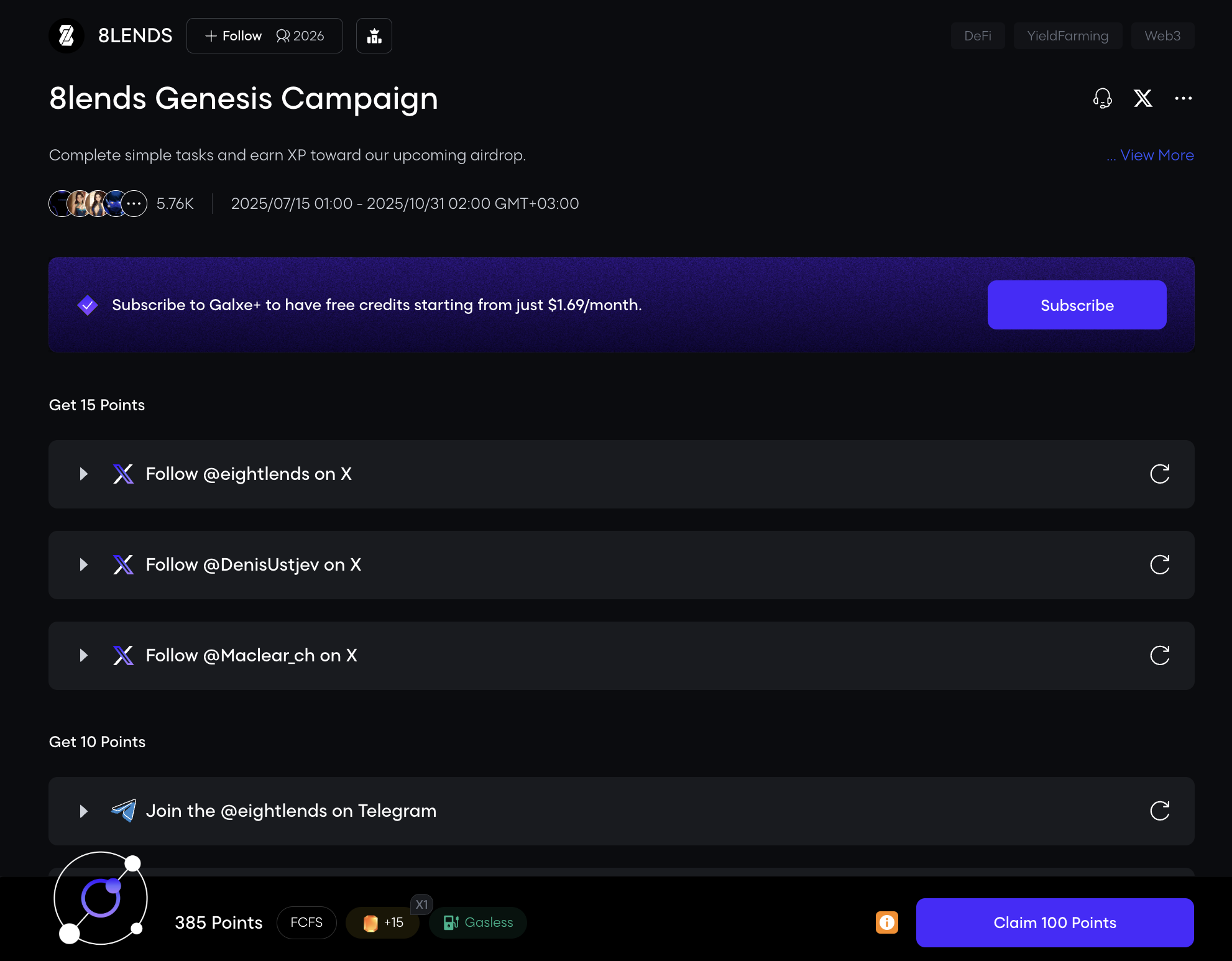Image resolution: width=1232 pixels, height=961 pixels.
Task: Claim 100 Points button
Action: (x=1054, y=923)
